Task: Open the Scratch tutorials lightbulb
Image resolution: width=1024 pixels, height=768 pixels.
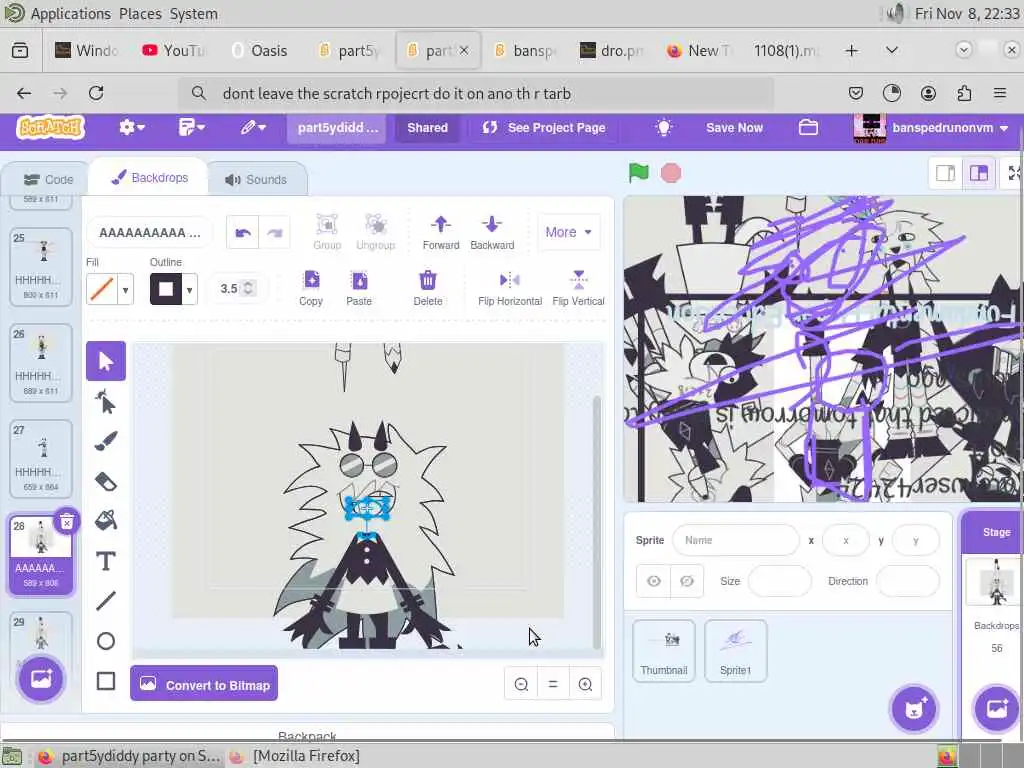Action: point(664,127)
